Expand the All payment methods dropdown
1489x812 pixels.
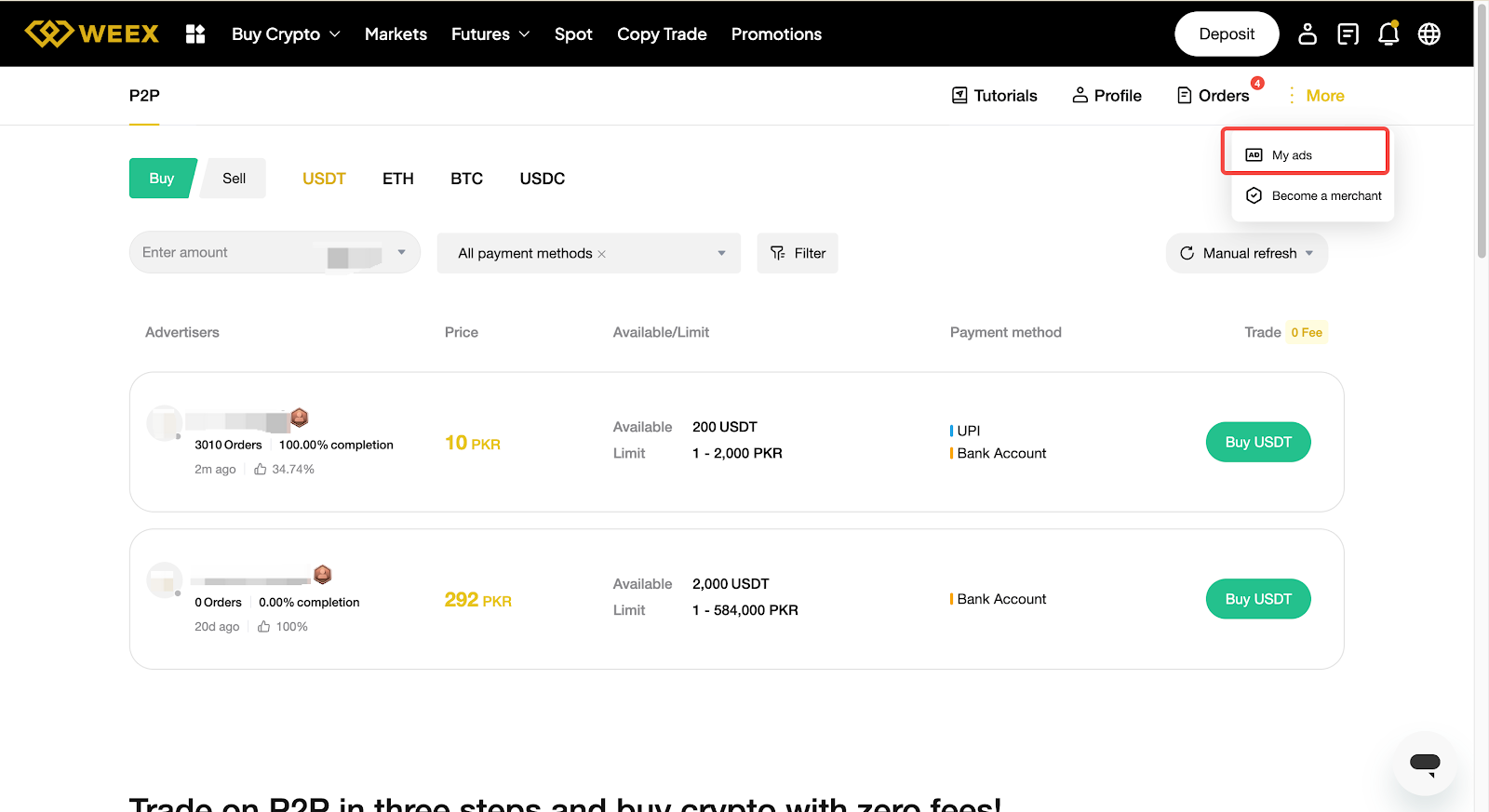pyautogui.click(x=721, y=253)
